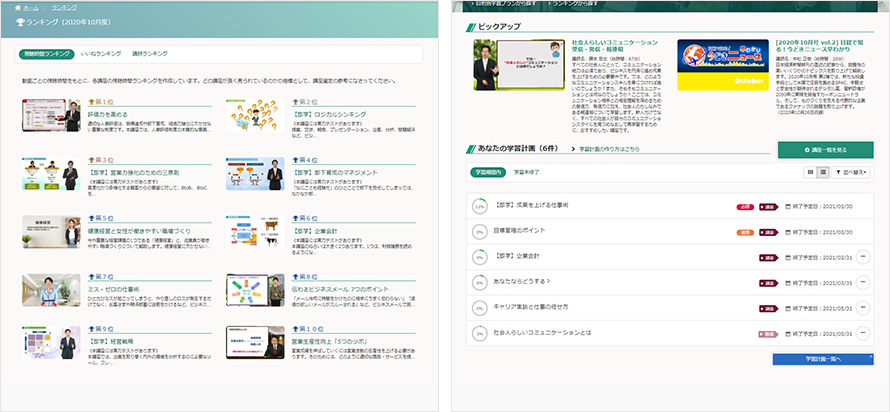The width and height of the screenshot is (890, 412).
Task: Open the 評価力を高める course title
Action: point(107,114)
